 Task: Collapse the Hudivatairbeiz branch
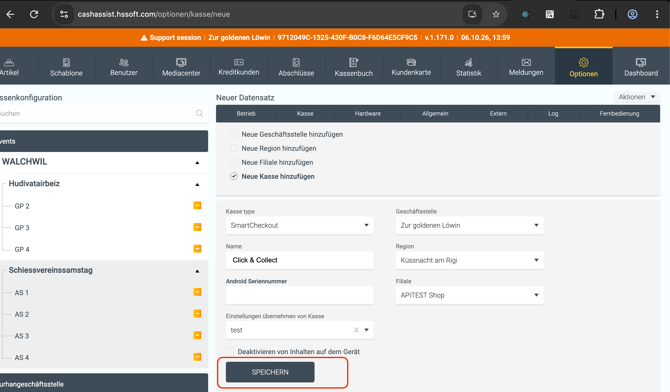[x=197, y=185]
